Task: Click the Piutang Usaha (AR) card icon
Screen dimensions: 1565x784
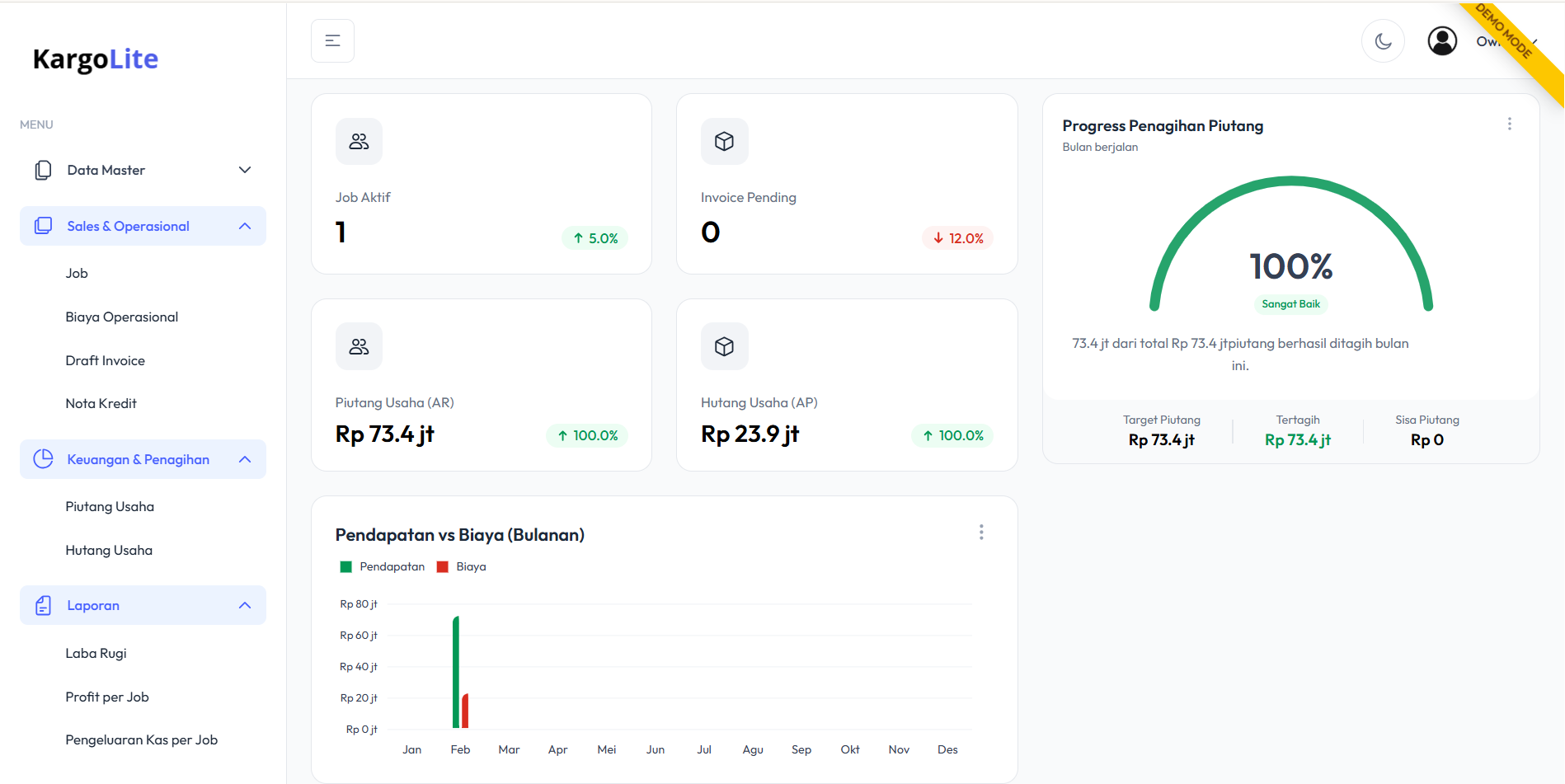Action: (x=359, y=346)
